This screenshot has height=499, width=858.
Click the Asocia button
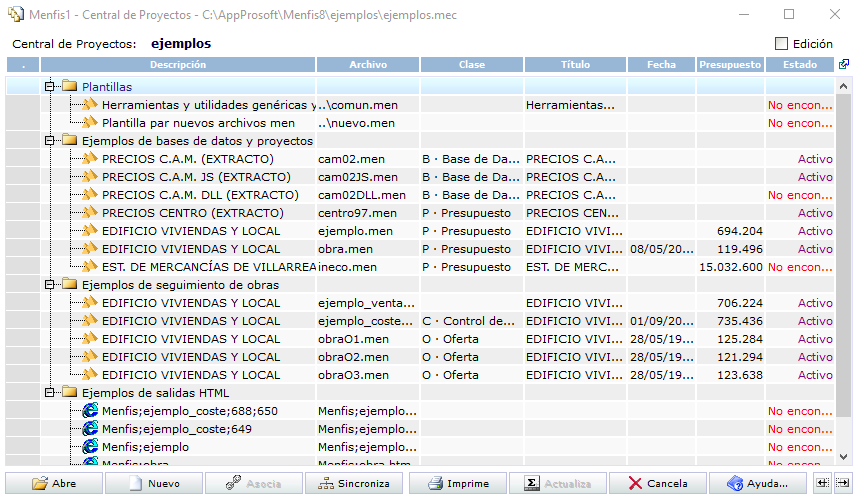[254, 483]
